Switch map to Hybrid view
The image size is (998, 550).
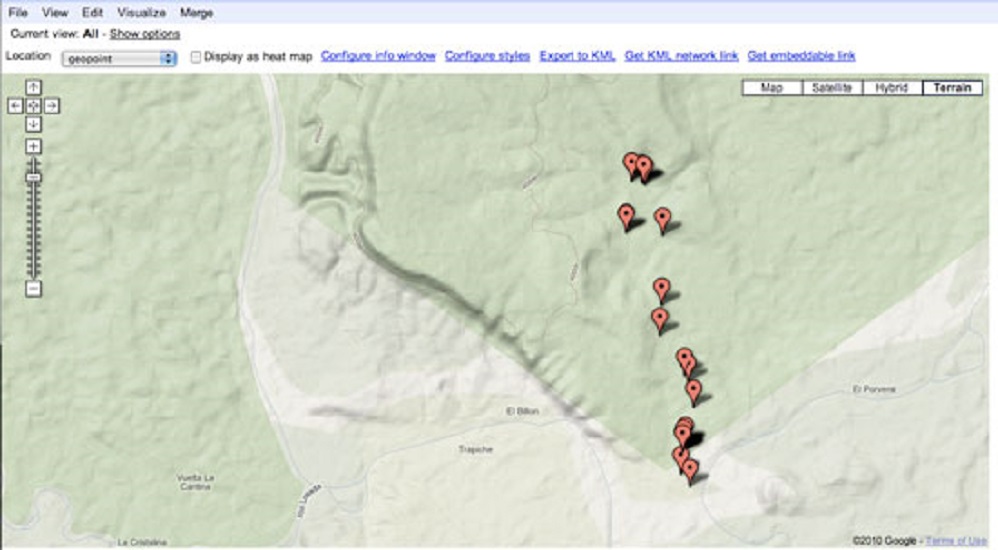pos(892,88)
